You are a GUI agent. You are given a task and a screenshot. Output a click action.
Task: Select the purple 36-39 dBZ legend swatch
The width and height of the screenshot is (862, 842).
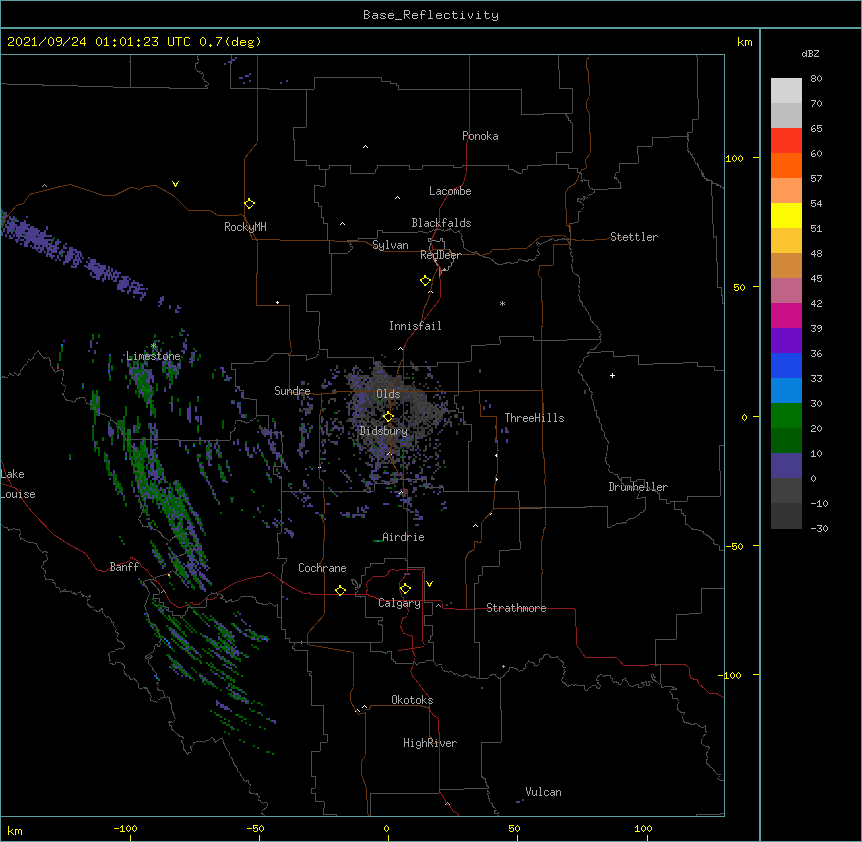click(786, 341)
